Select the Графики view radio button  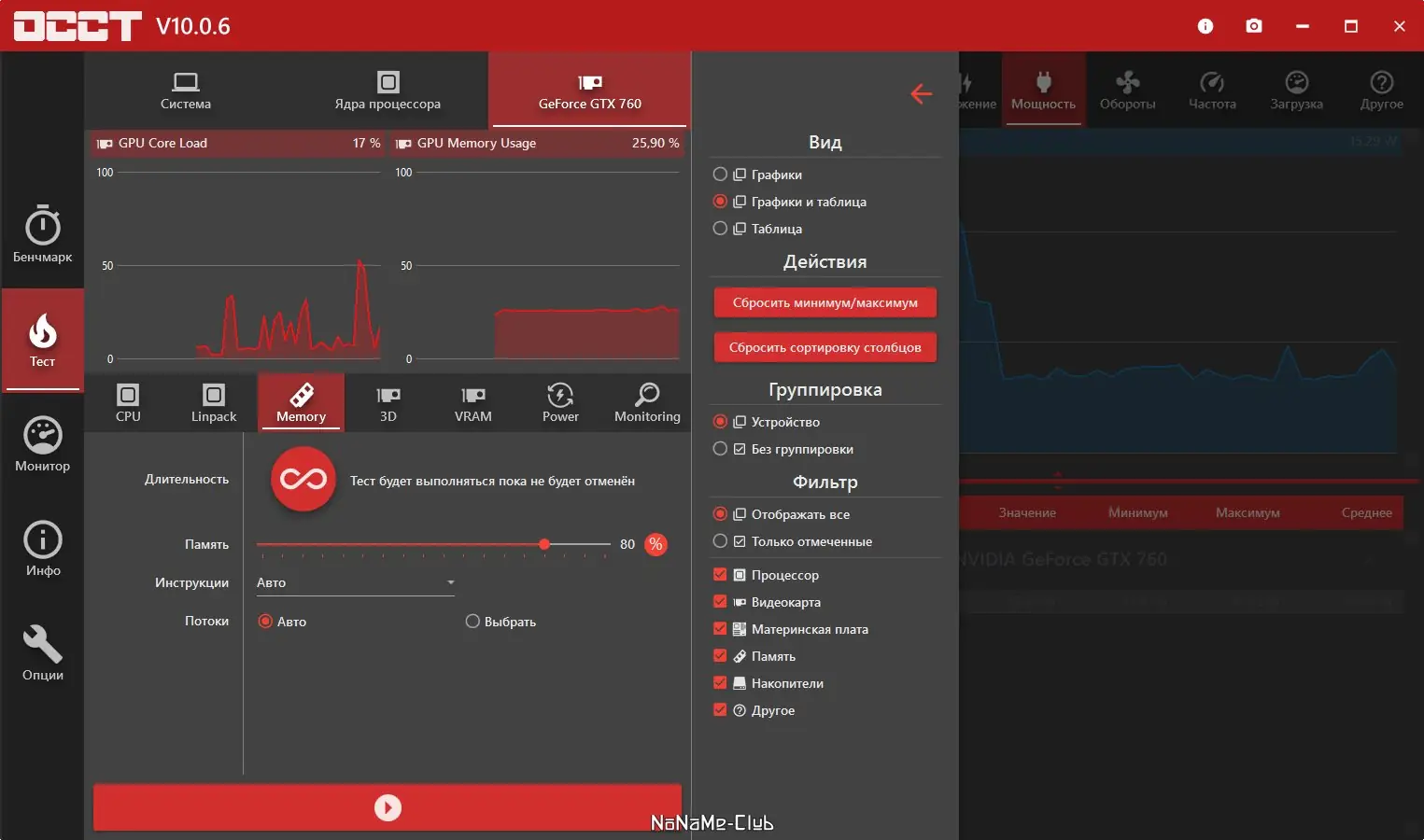click(x=720, y=175)
